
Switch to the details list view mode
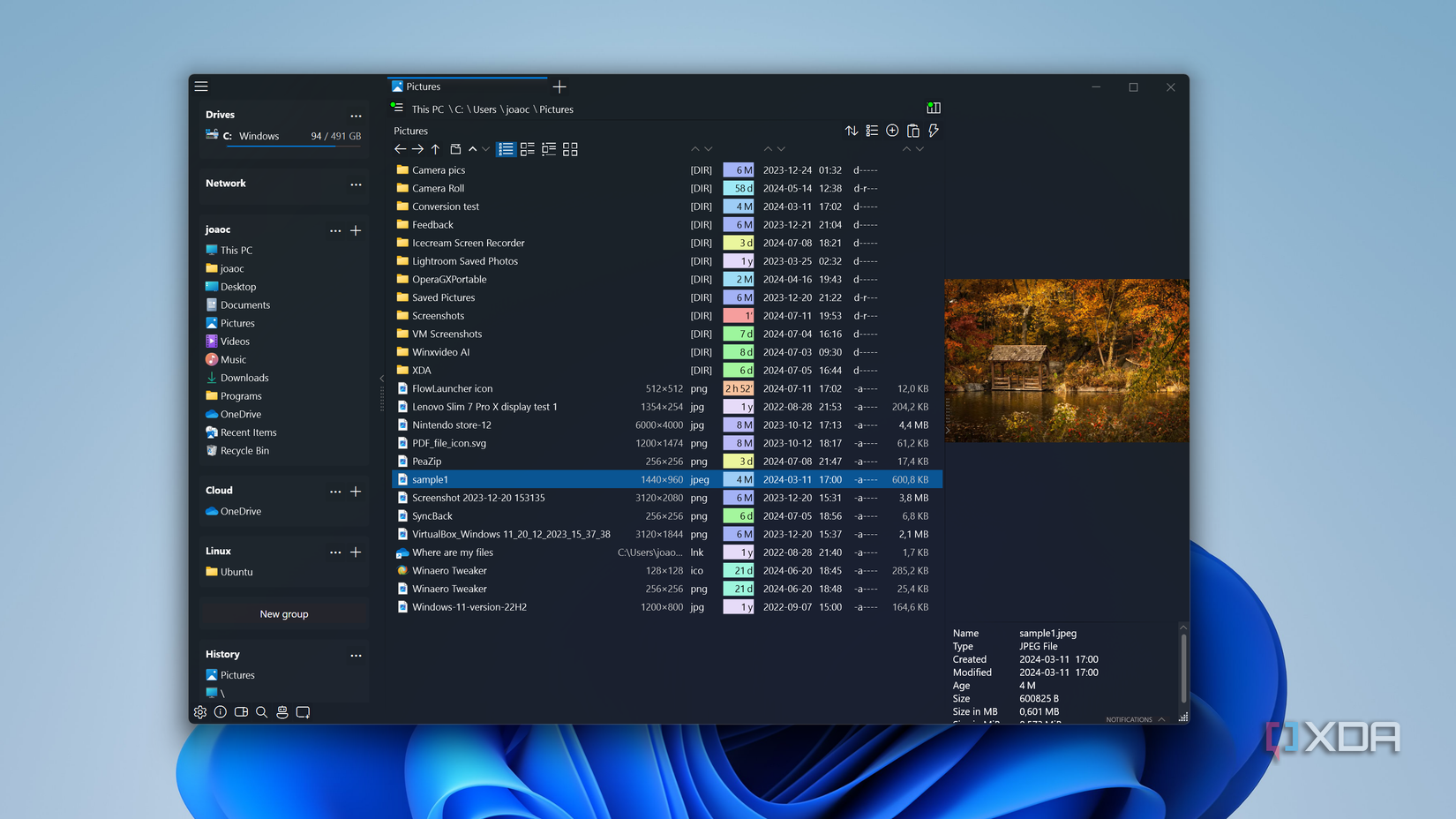point(506,149)
